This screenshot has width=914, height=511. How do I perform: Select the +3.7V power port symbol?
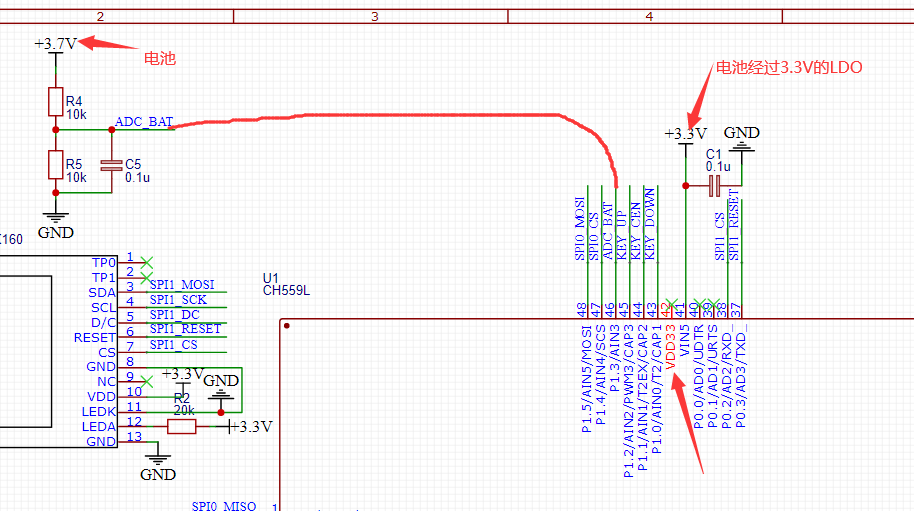point(55,45)
